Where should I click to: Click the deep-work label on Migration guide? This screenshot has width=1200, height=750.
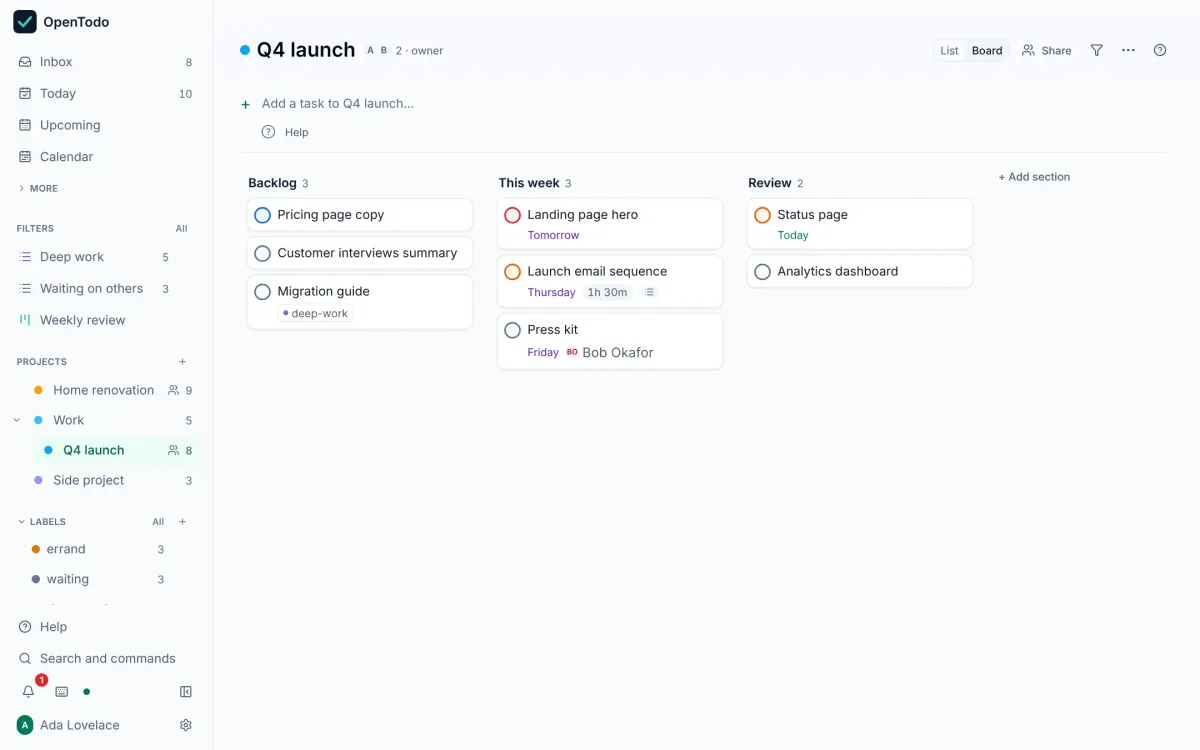pyautogui.click(x=316, y=313)
